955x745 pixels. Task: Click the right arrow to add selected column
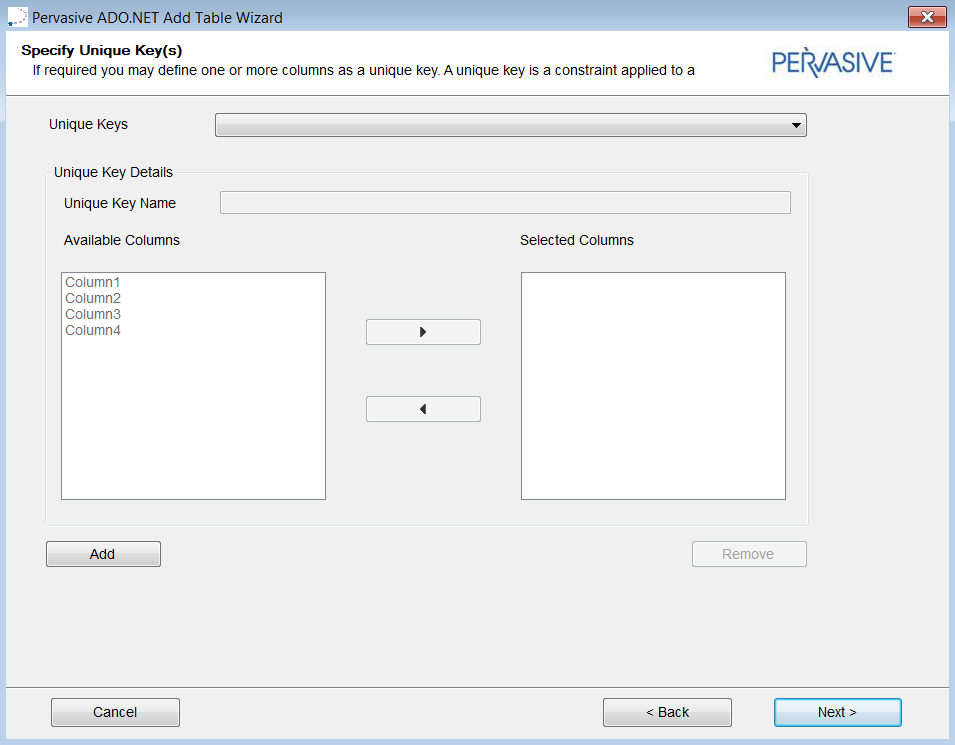[x=423, y=332]
